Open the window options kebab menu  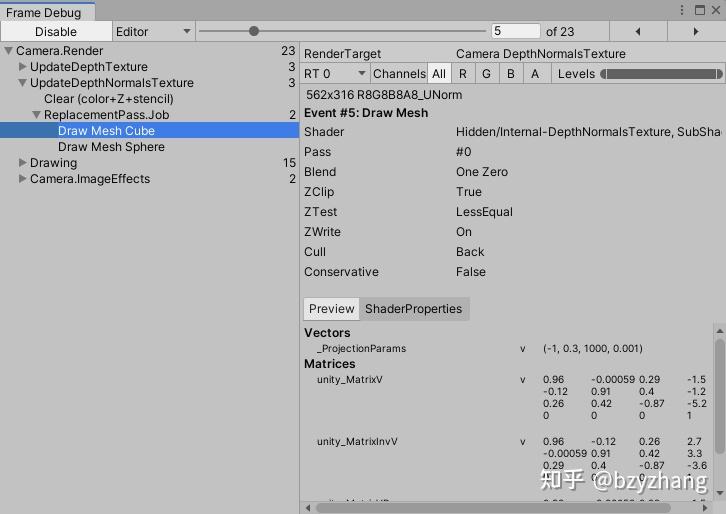click(682, 10)
